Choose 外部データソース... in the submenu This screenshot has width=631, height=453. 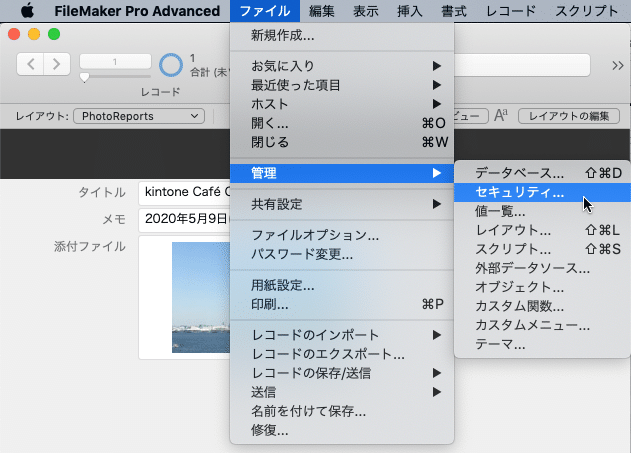click(x=542, y=268)
